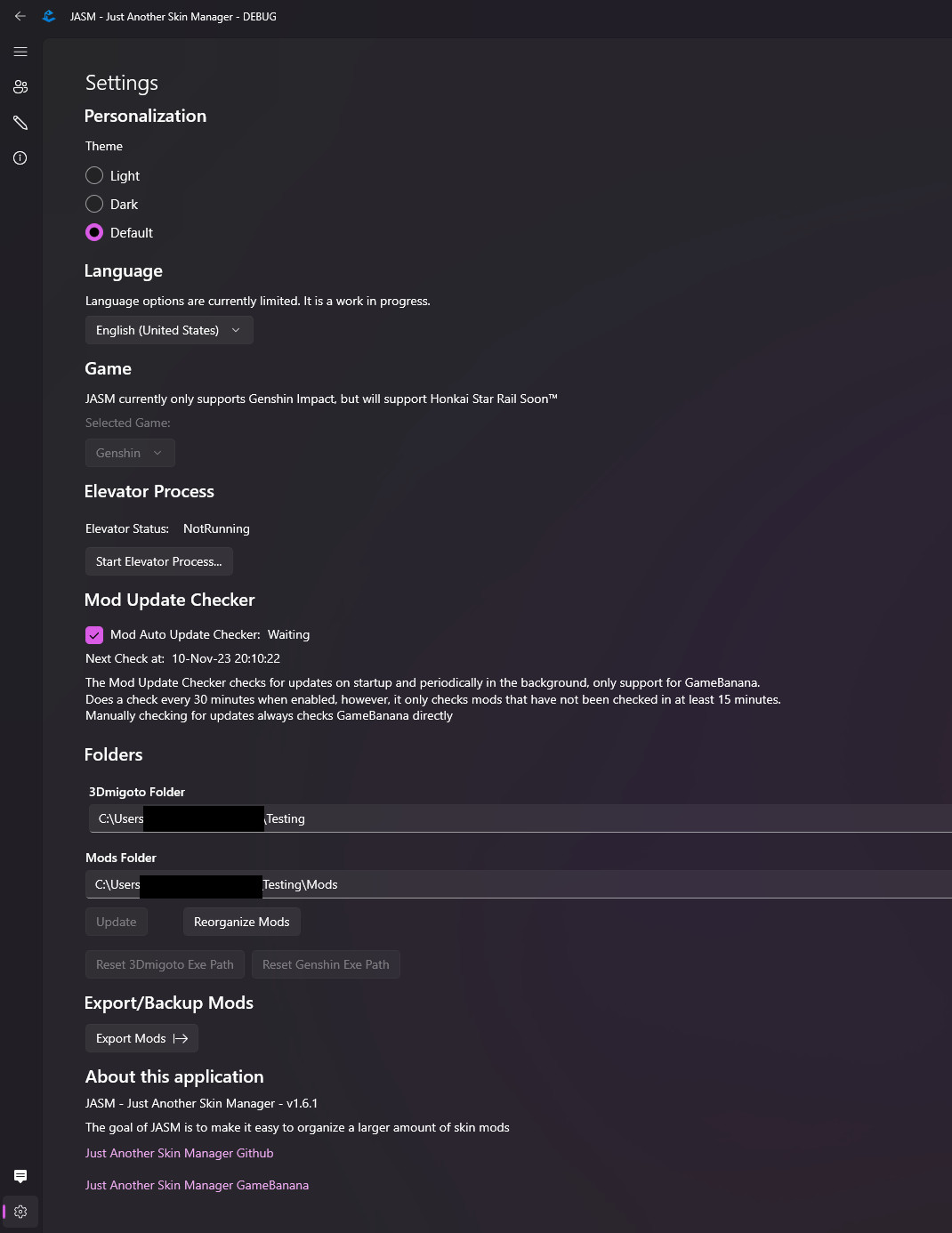The height and width of the screenshot is (1233, 952).
Task: Click the back arrow in the title bar
Action: [20, 16]
